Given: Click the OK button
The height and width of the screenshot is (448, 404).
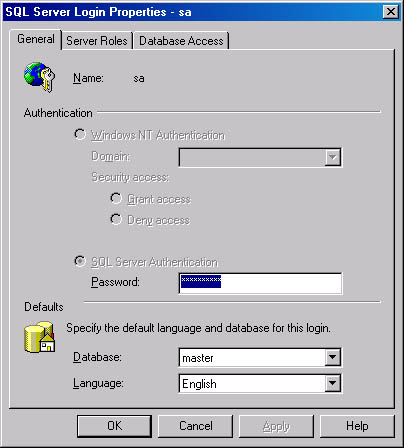Looking at the screenshot, I should click(x=114, y=426).
